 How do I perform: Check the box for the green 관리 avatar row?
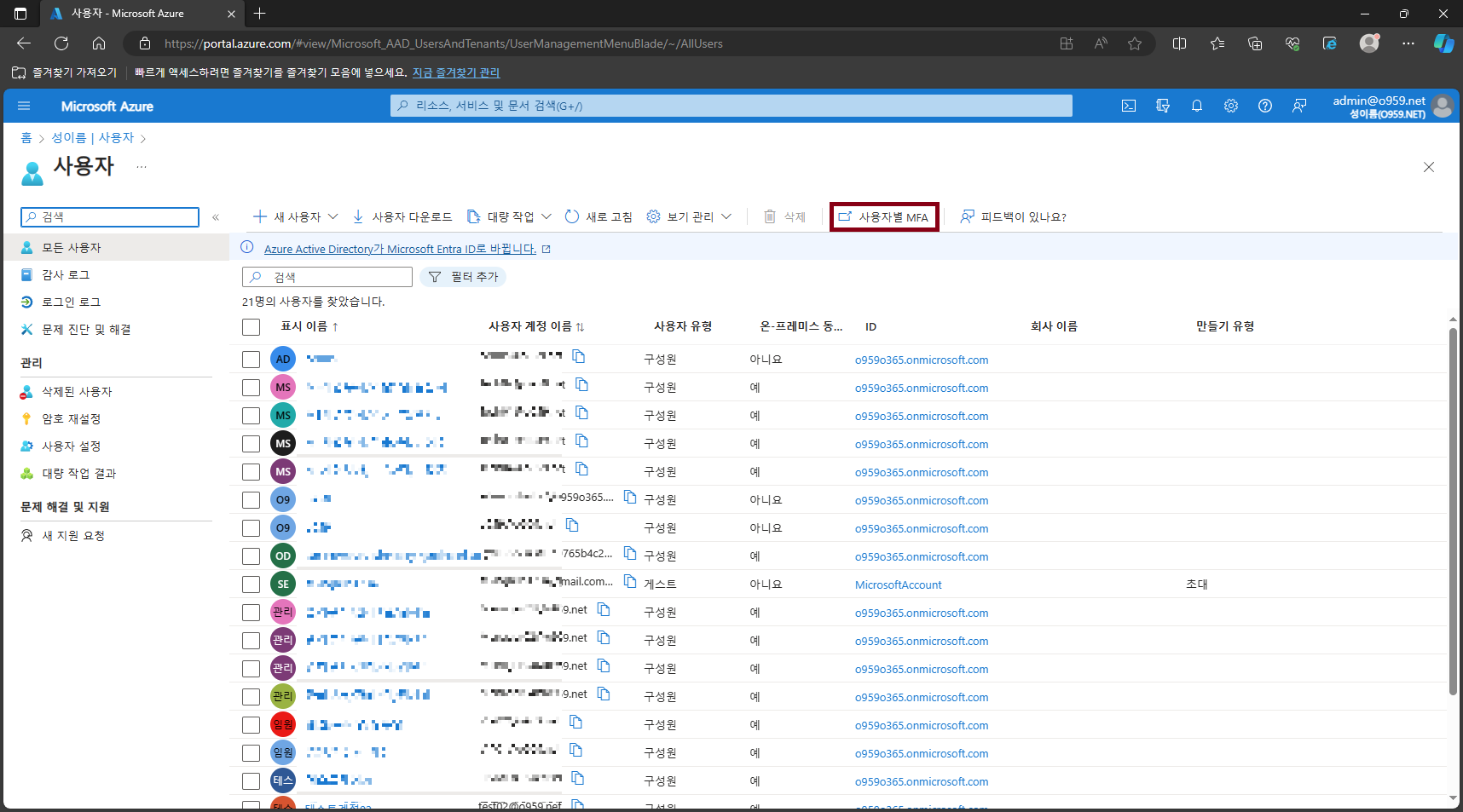pos(251,697)
